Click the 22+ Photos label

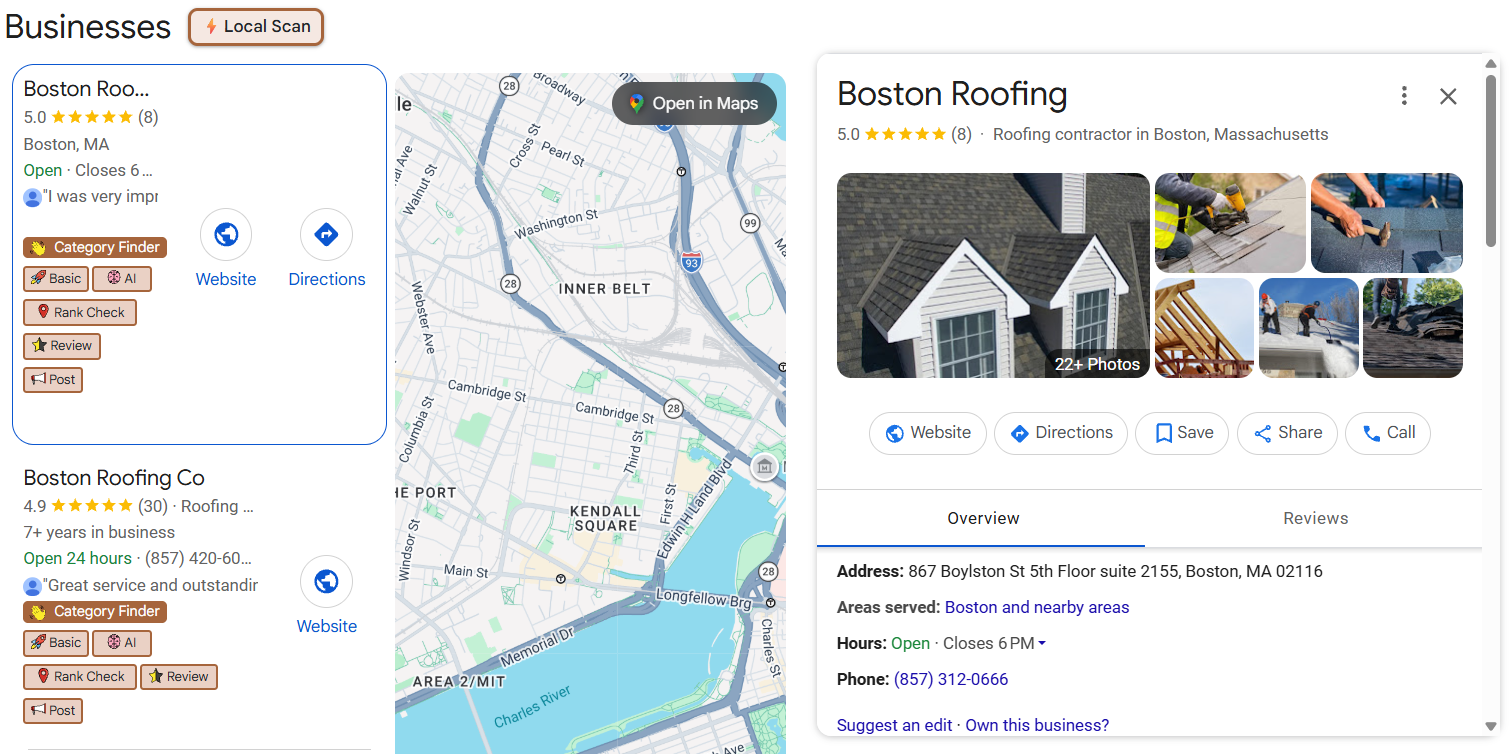click(x=1097, y=364)
